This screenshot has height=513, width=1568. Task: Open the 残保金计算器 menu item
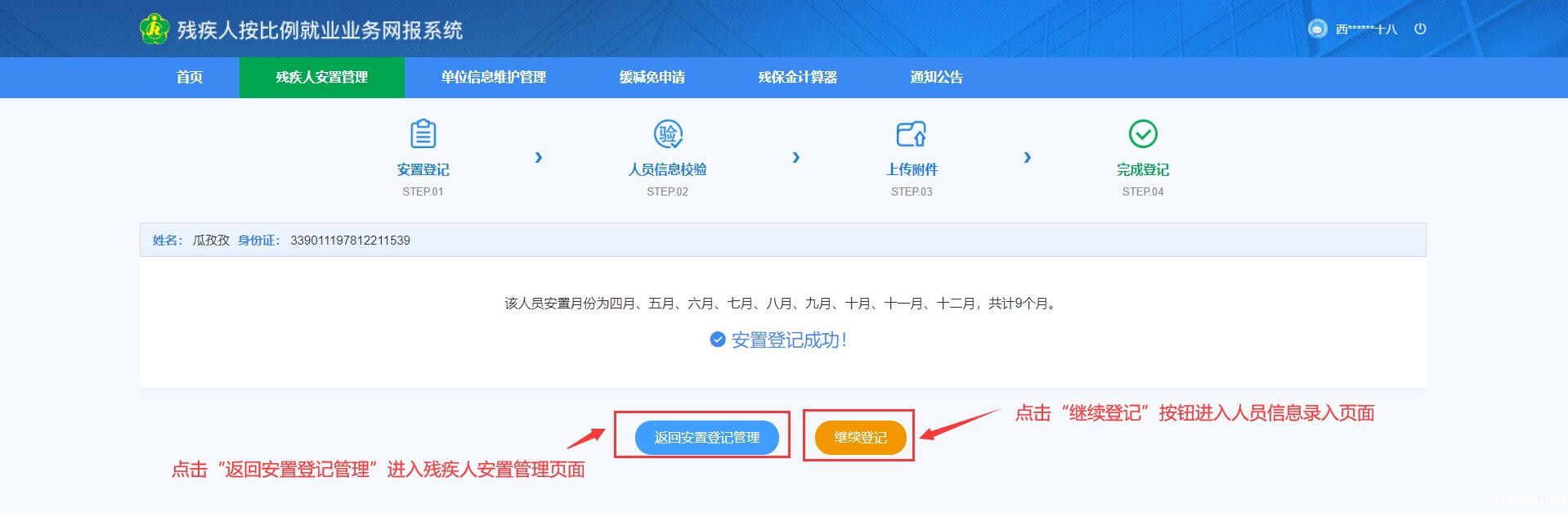coord(798,77)
